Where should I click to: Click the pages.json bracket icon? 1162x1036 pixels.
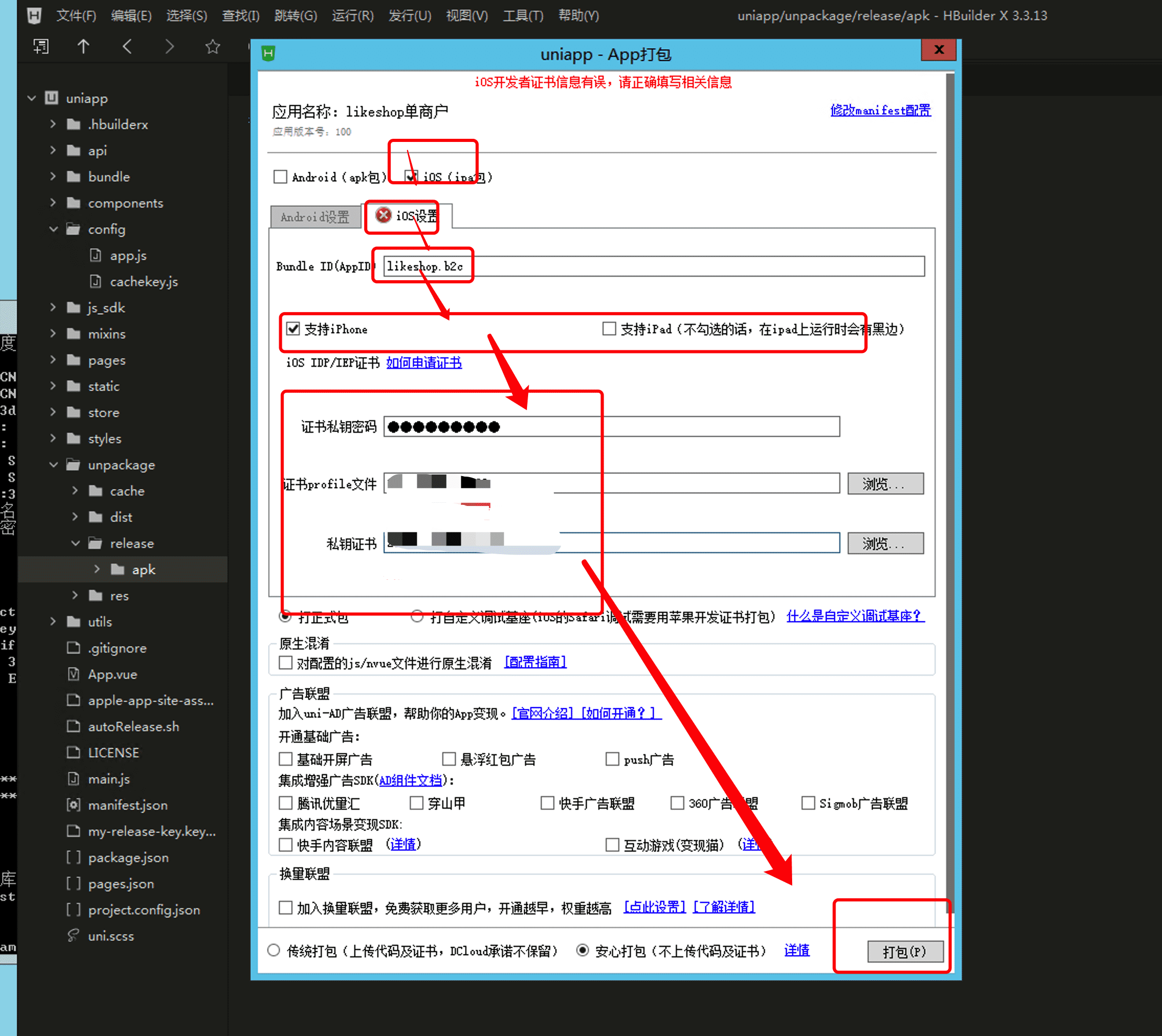click(73, 884)
